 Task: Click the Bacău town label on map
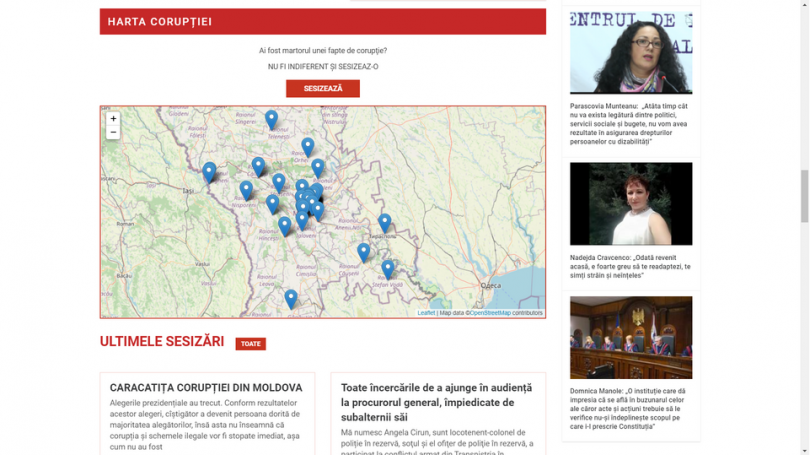pos(124,276)
